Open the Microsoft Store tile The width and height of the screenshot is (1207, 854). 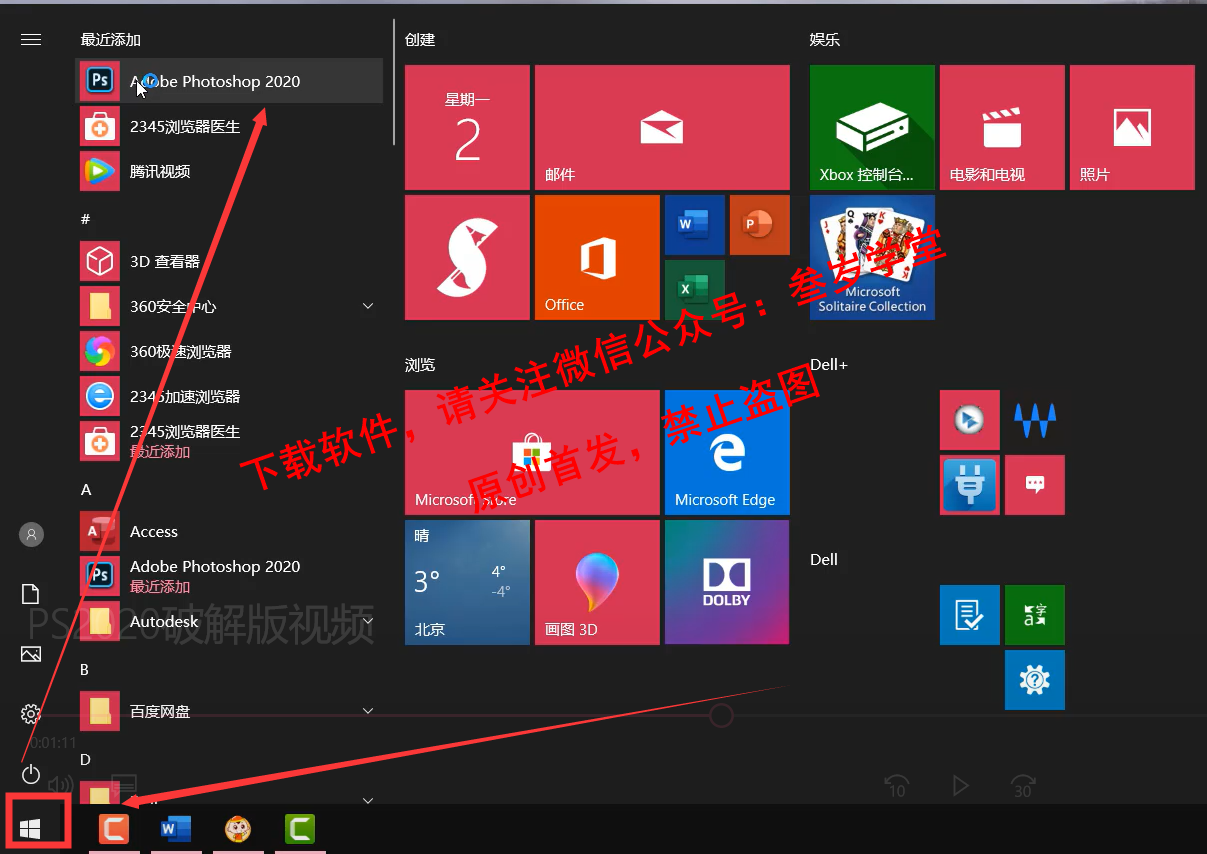pyautogui.click(x=532, y=452)
